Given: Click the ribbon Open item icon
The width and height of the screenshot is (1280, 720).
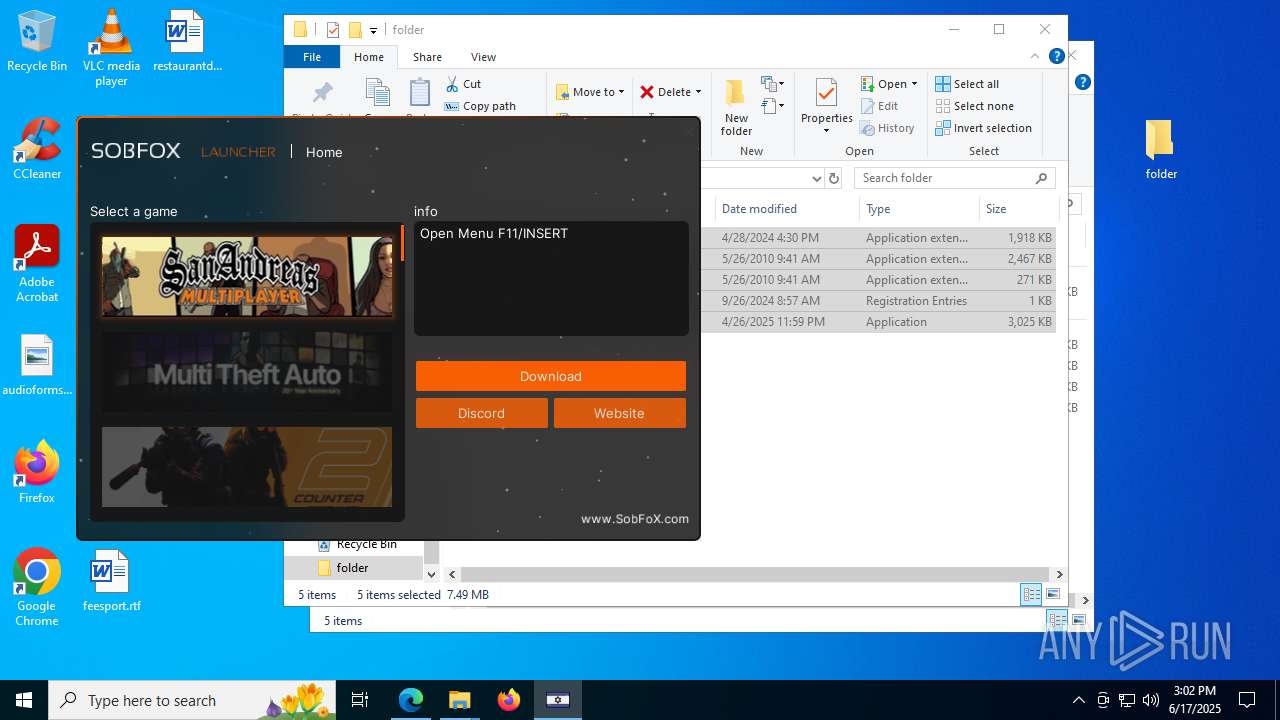Looking at the screenshot, I should click(868, 84).
